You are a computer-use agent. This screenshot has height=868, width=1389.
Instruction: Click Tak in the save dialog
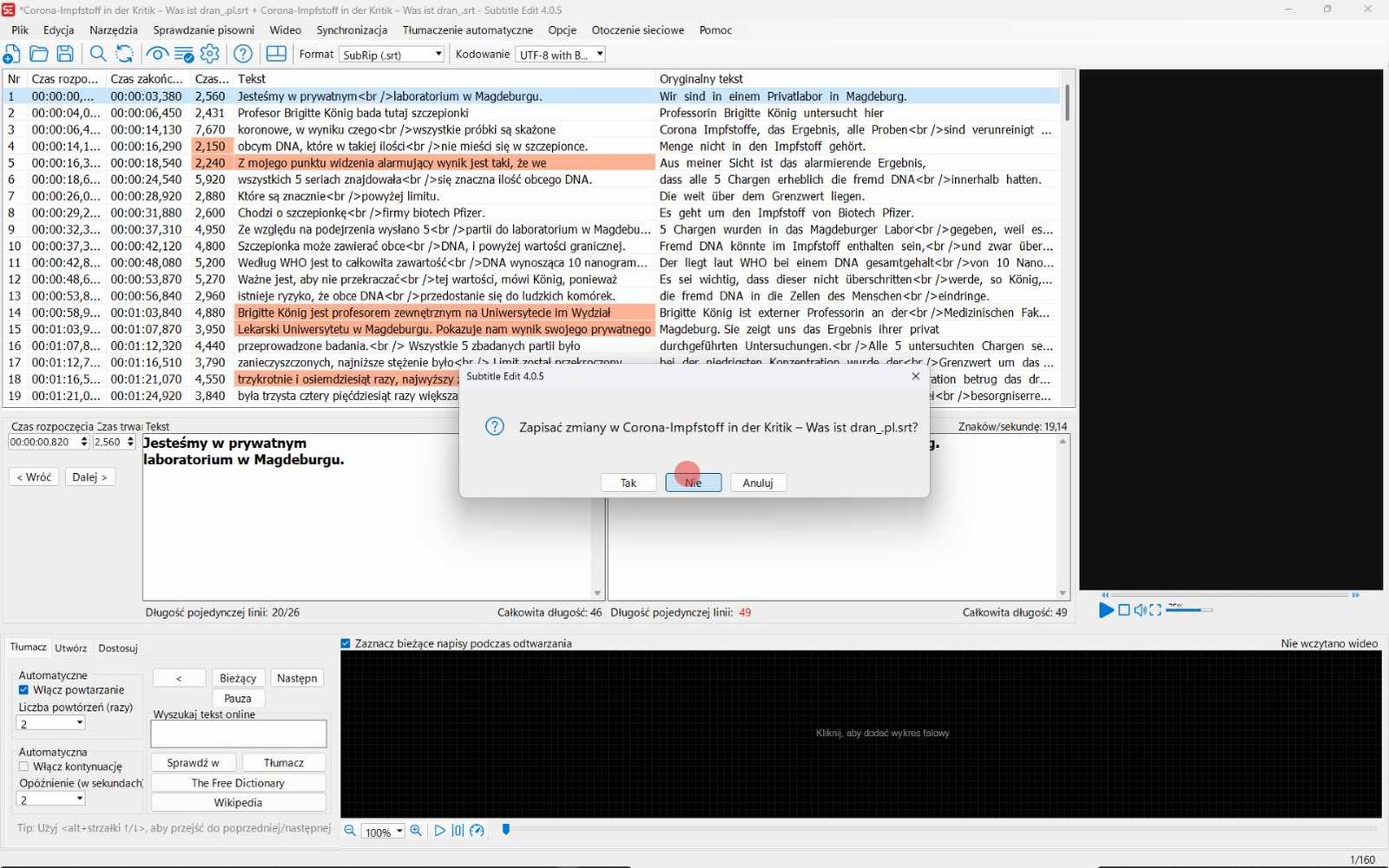(x=629, y=483)
